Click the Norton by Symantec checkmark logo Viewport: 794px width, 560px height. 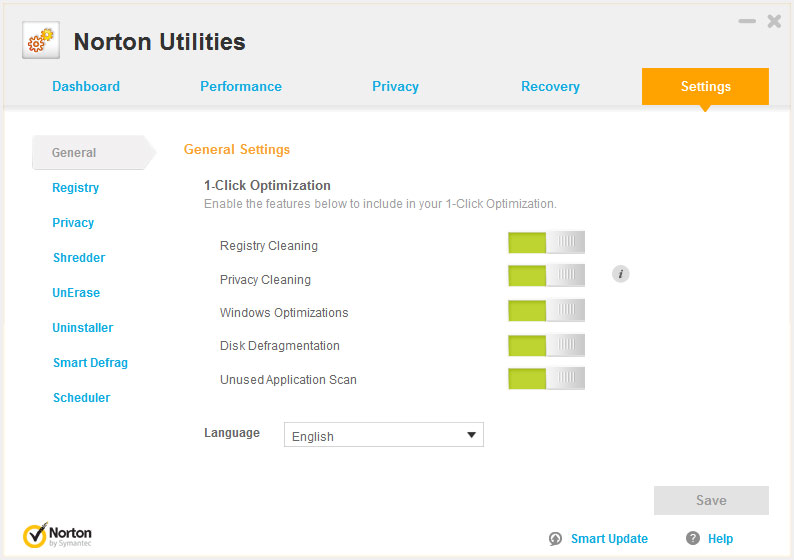[36, 535]
